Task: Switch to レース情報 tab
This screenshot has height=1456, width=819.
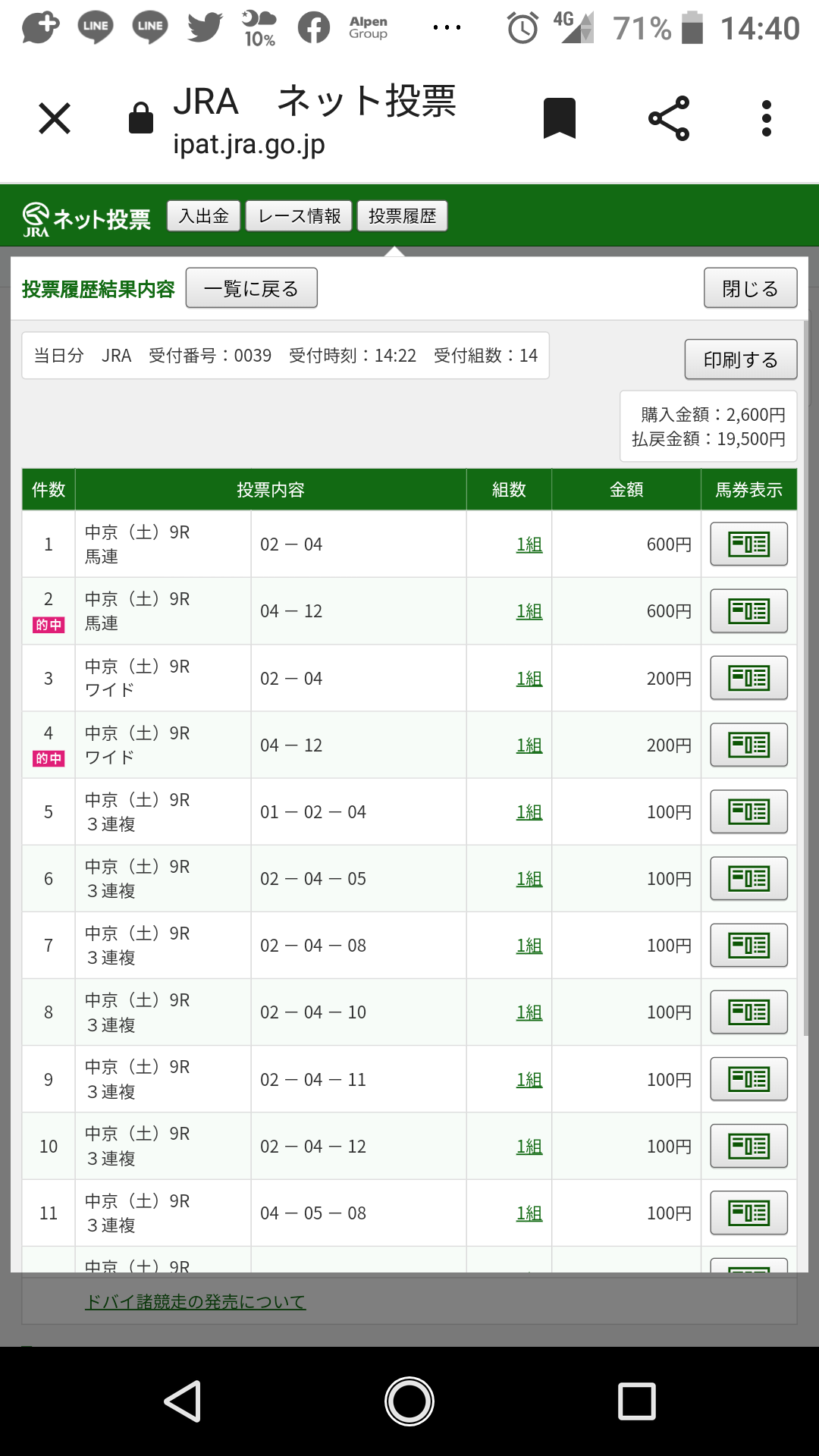Action: point(299,216)
